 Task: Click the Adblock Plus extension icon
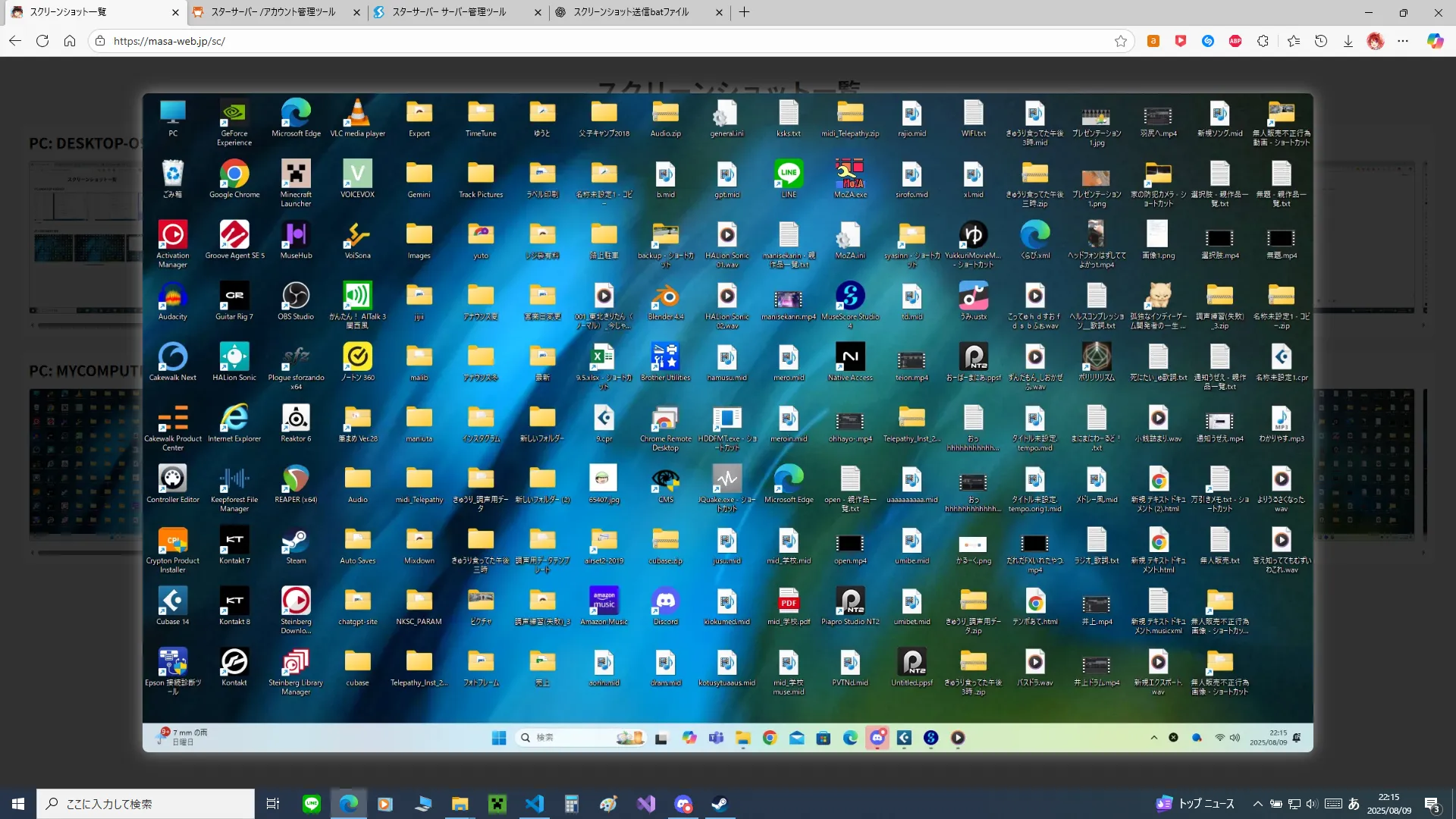point(1235,41)
